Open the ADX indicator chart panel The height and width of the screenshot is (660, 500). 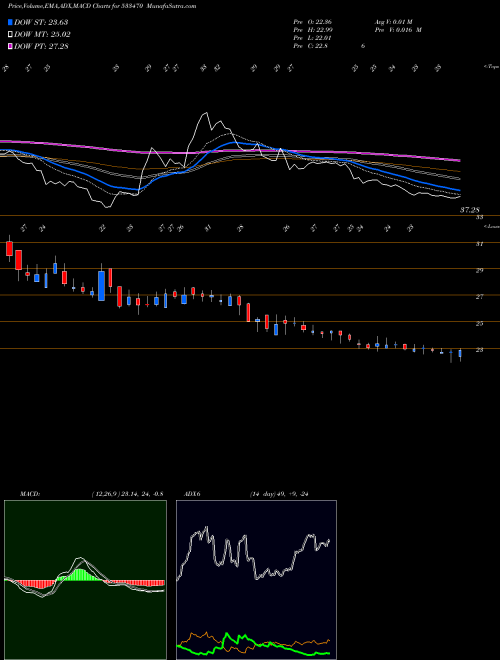point(256,580)
